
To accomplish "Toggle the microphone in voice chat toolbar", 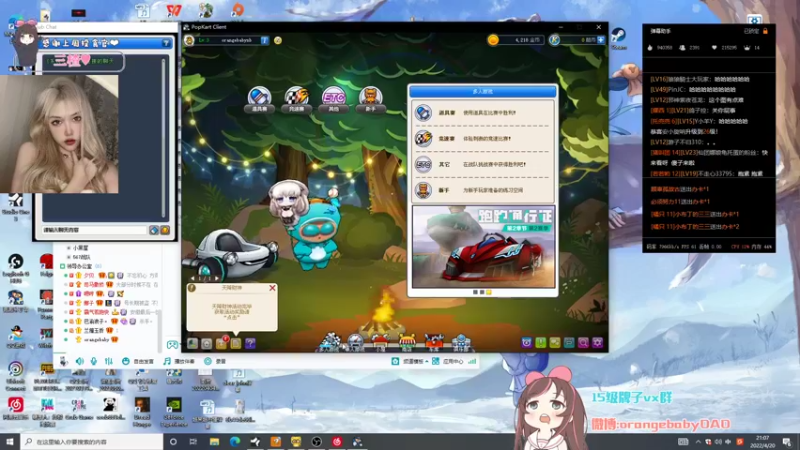I will pyautogui.click(x=94, y=361).
